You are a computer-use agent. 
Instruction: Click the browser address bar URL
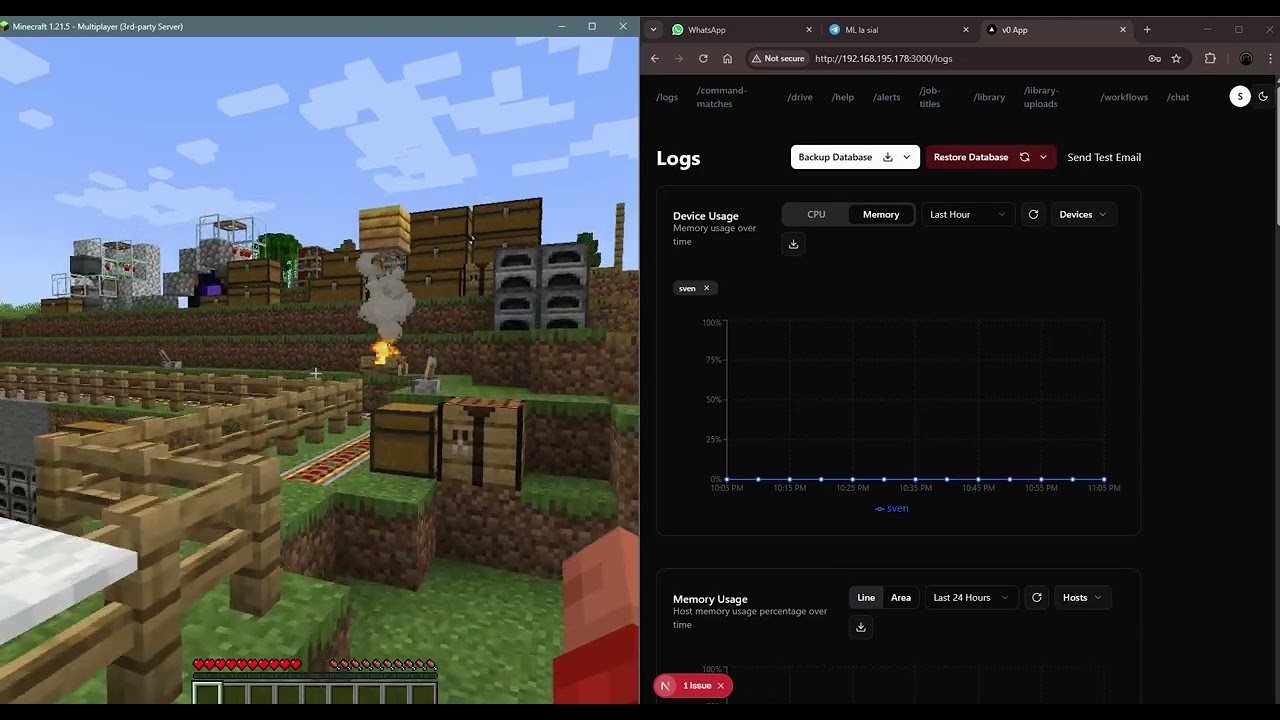click(883, 59)
